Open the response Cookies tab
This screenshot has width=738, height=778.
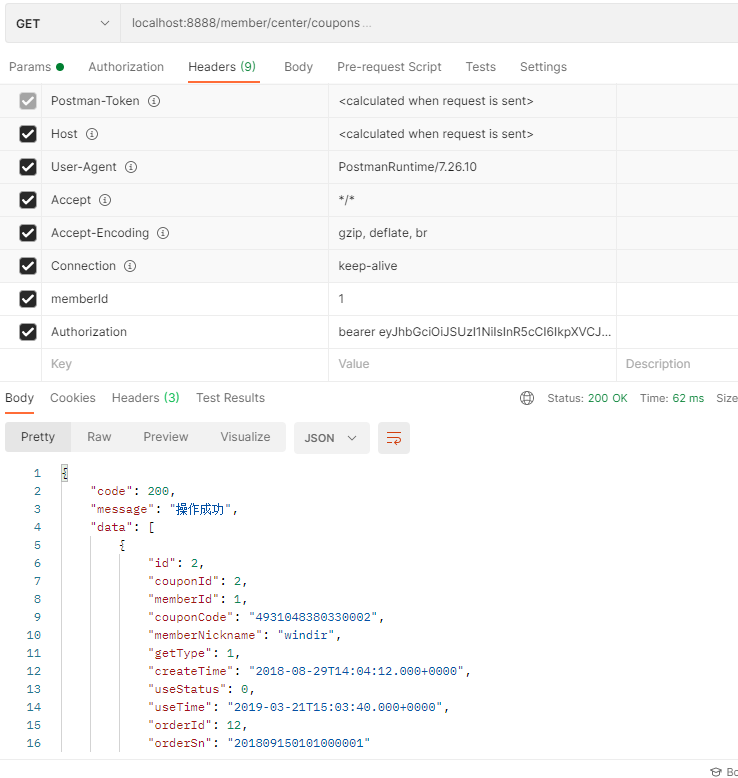(x=72, y=398)
